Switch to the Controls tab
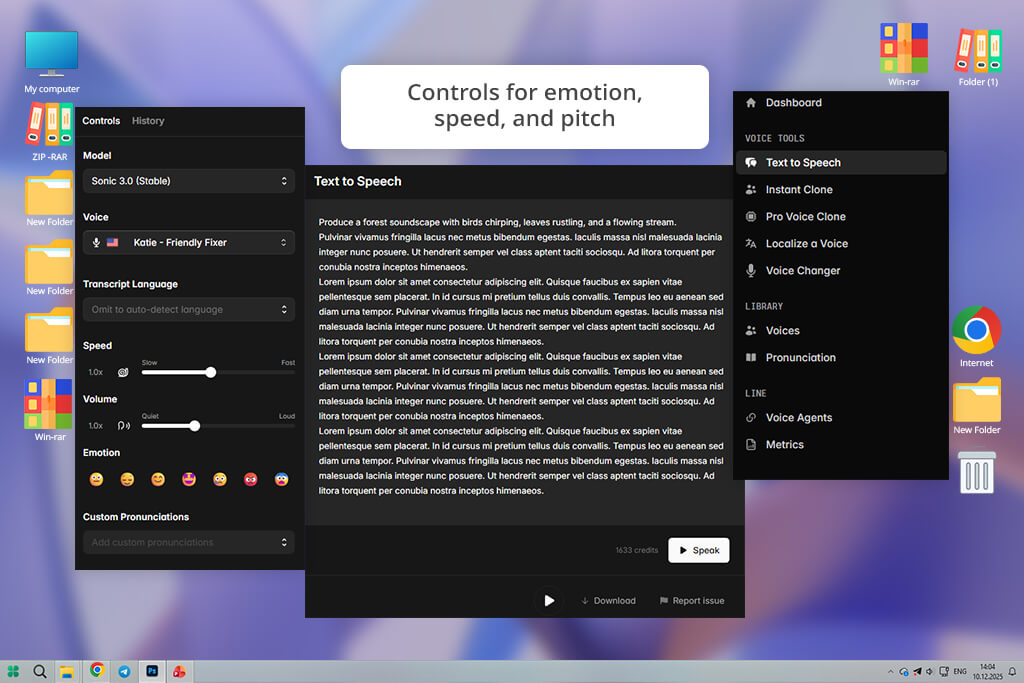 [x=101, y=121]
